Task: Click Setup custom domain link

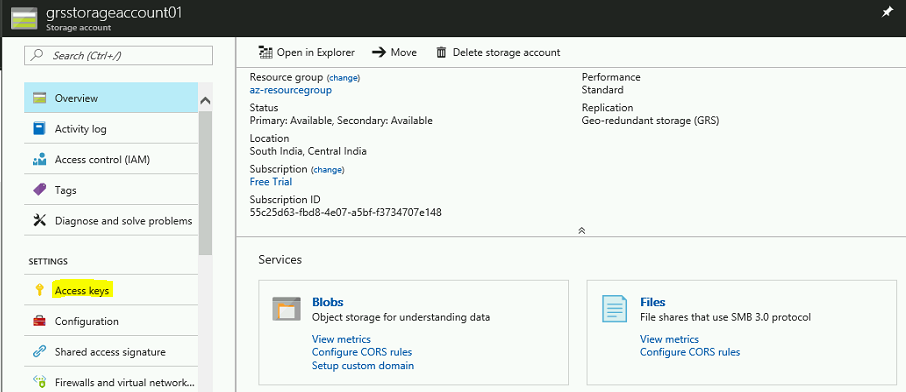Action: 363,365
